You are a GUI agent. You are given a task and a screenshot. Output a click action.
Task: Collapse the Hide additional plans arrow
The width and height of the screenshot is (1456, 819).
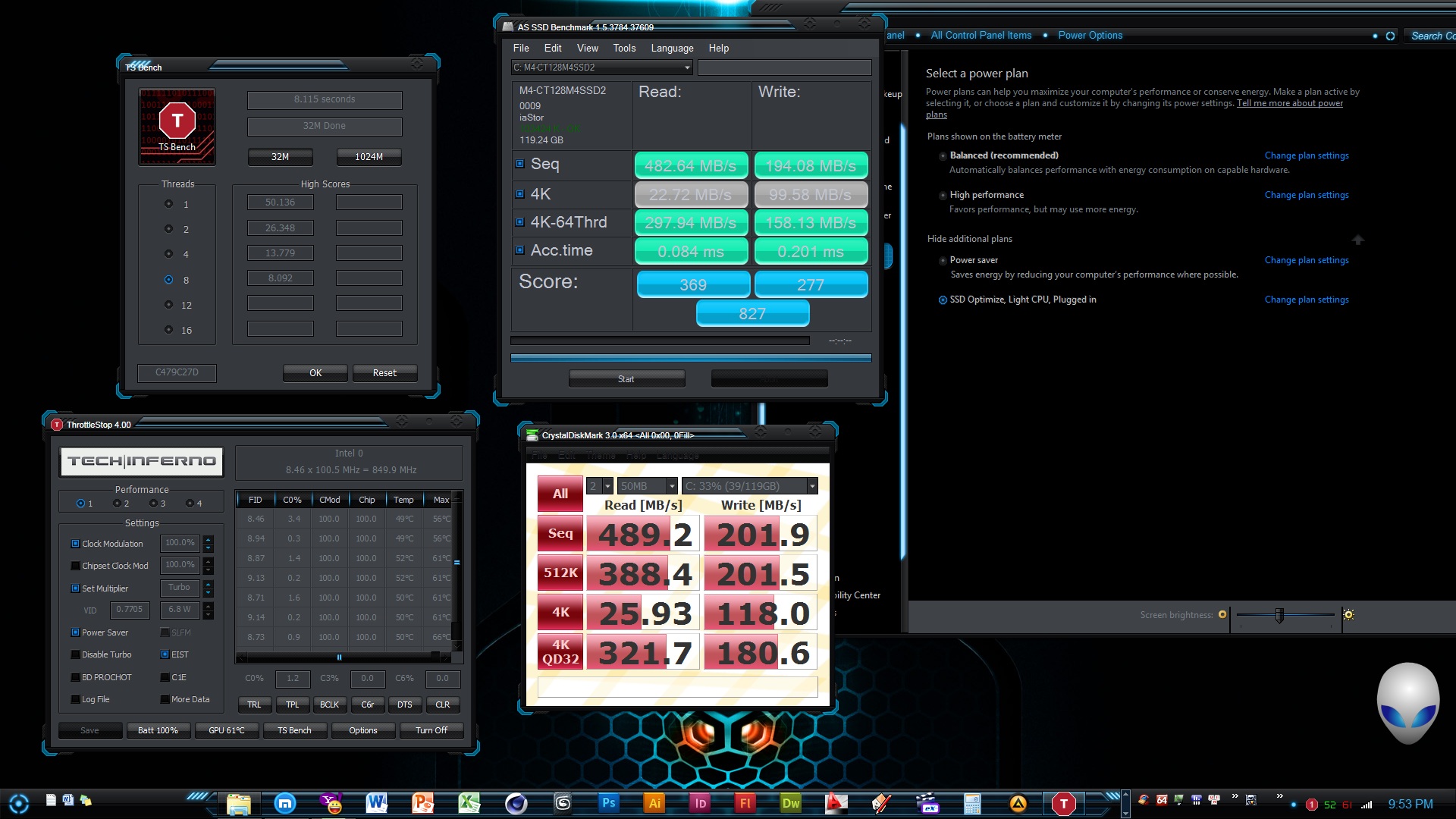tap(1357, 240)
